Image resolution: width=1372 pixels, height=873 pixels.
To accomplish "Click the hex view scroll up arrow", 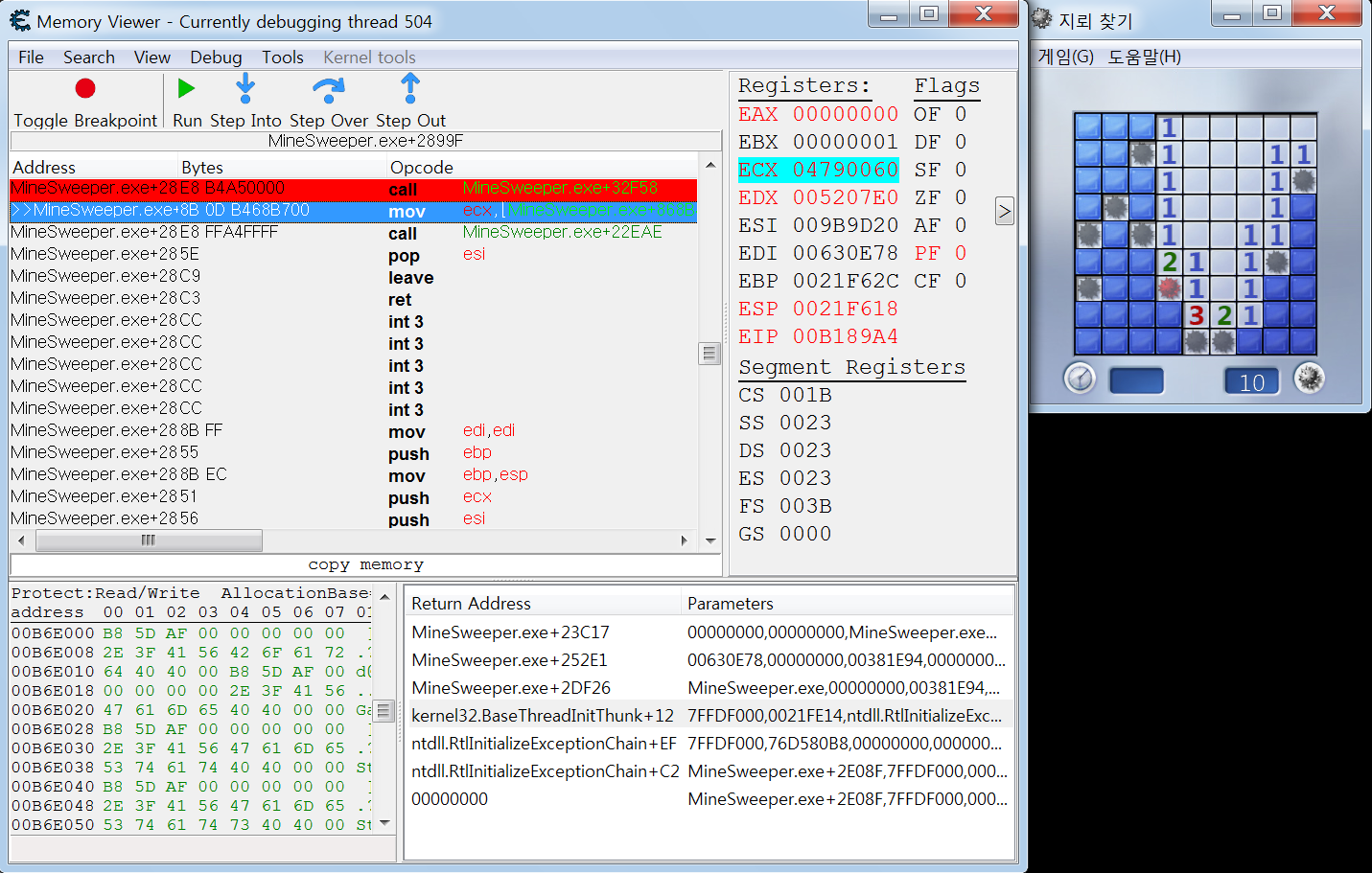I will click(x=384, y=596).
